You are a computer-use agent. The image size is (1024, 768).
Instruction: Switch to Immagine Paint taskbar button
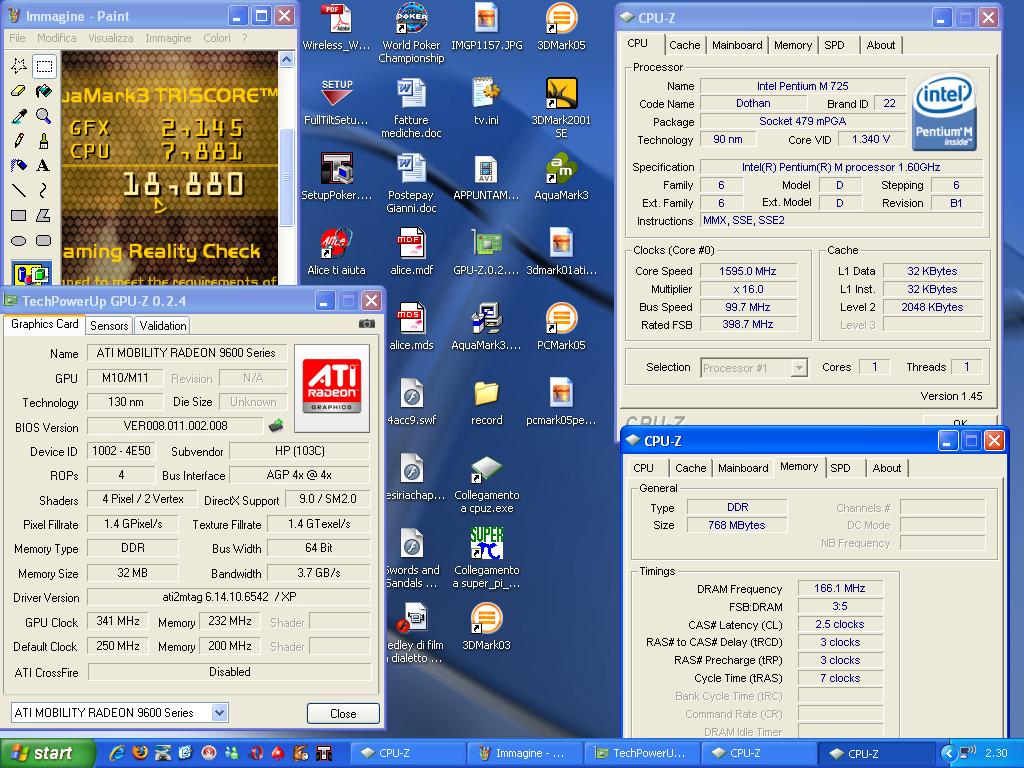pos(526,753)
